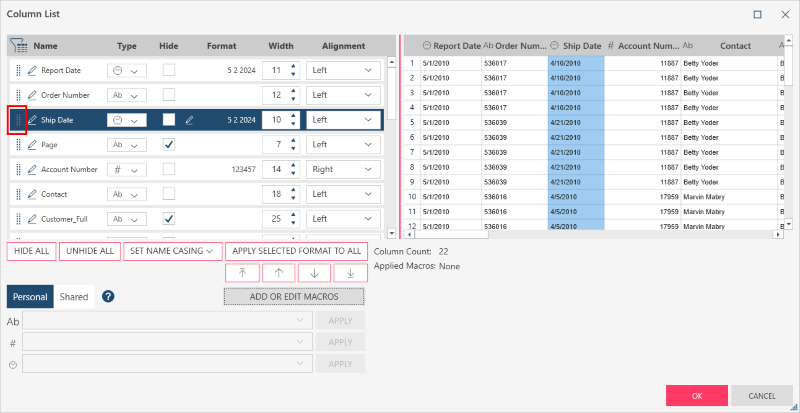This screenshot has width=800, height=413.
Task: Move selected column to bottom
Action: (350, 272)
